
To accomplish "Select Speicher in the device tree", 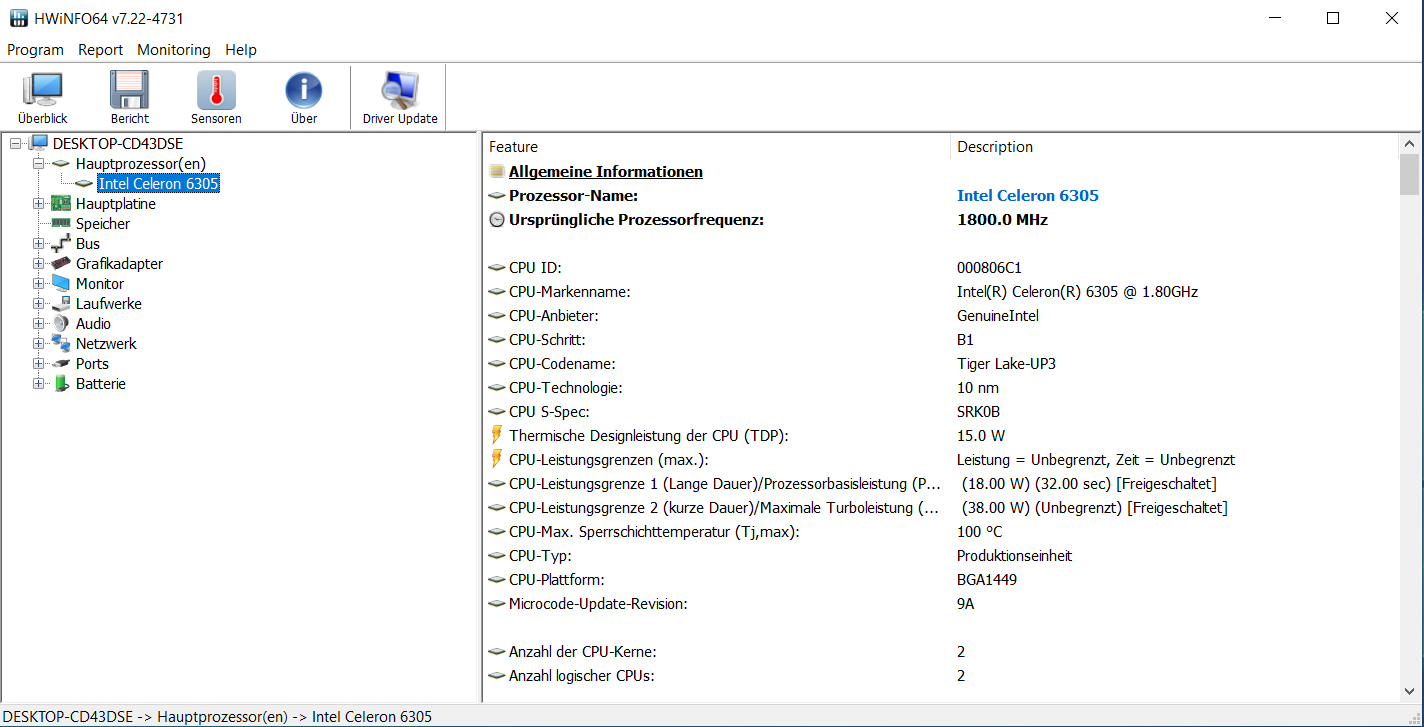I will pos(103,224).
